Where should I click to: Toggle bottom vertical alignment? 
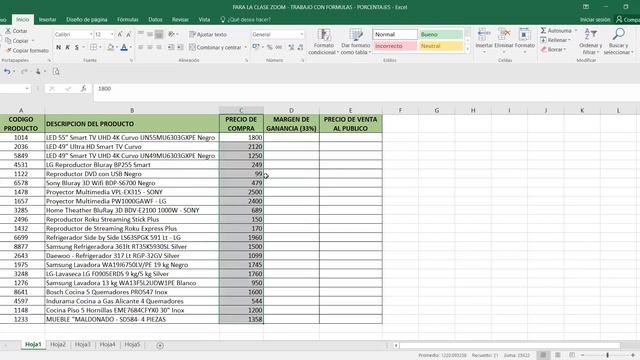[x=159, y=34]
